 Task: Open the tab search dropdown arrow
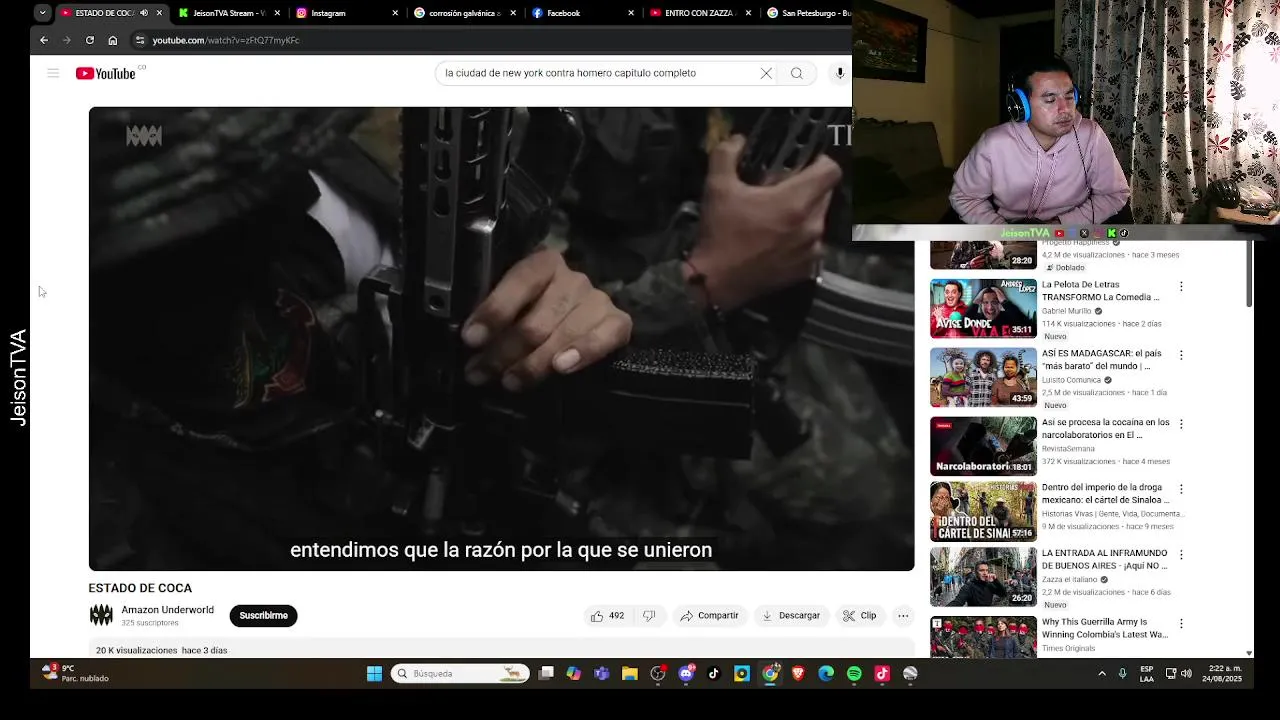point(42,13)
